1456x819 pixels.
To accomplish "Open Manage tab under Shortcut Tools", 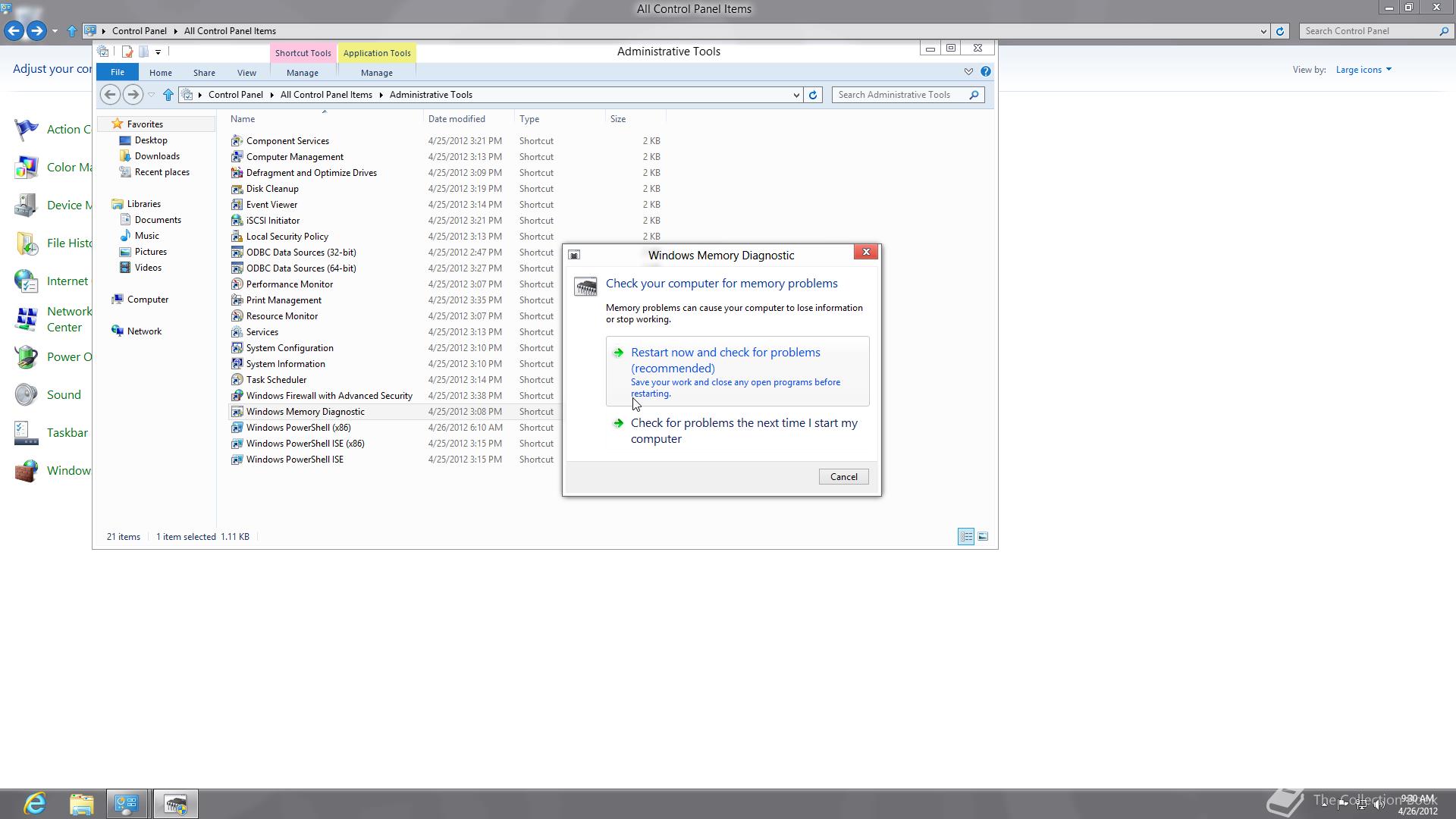I will coord(303,73).
